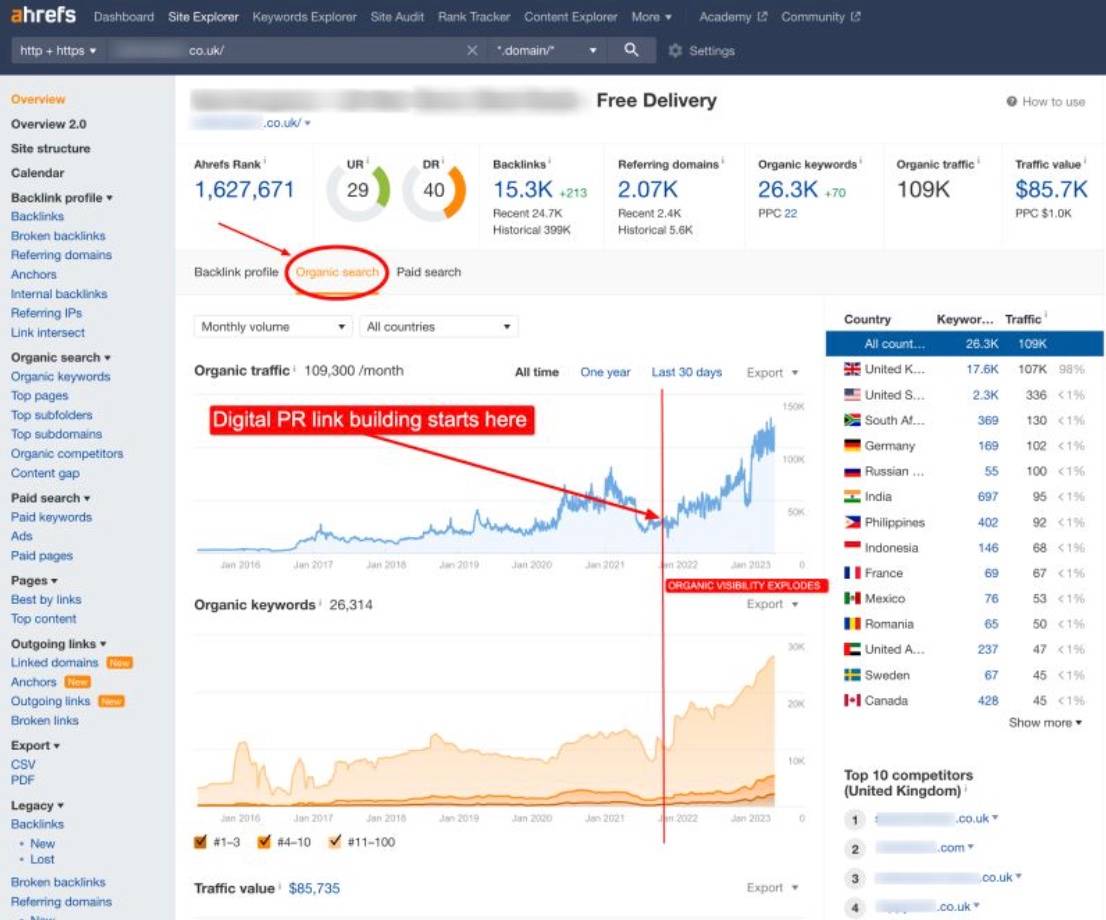
Task: Open the All countries dropdown
Action: point(439,327)
